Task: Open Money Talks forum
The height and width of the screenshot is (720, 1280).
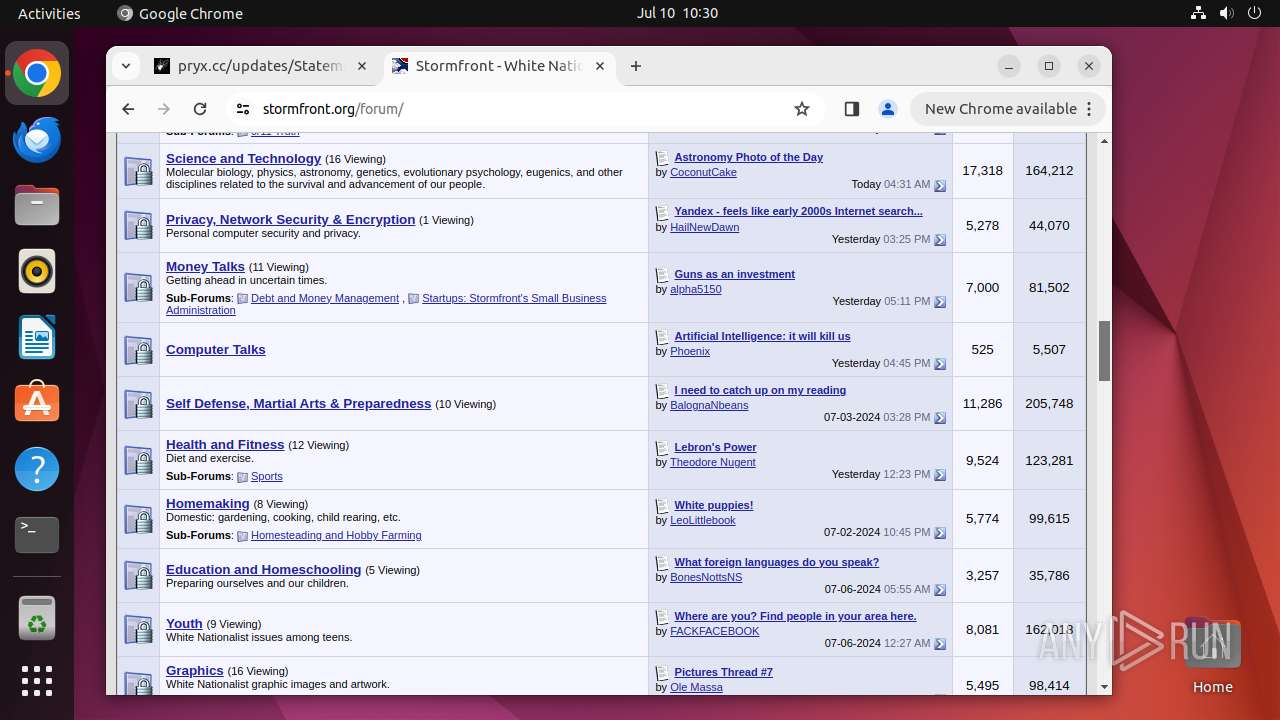Action: [205, 266]
